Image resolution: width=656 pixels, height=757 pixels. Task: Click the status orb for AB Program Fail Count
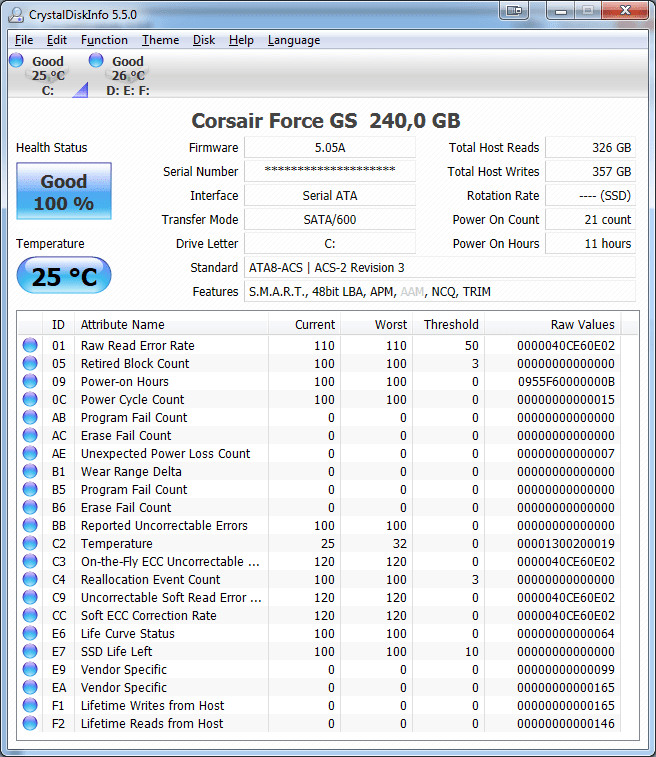coord(30,417)
